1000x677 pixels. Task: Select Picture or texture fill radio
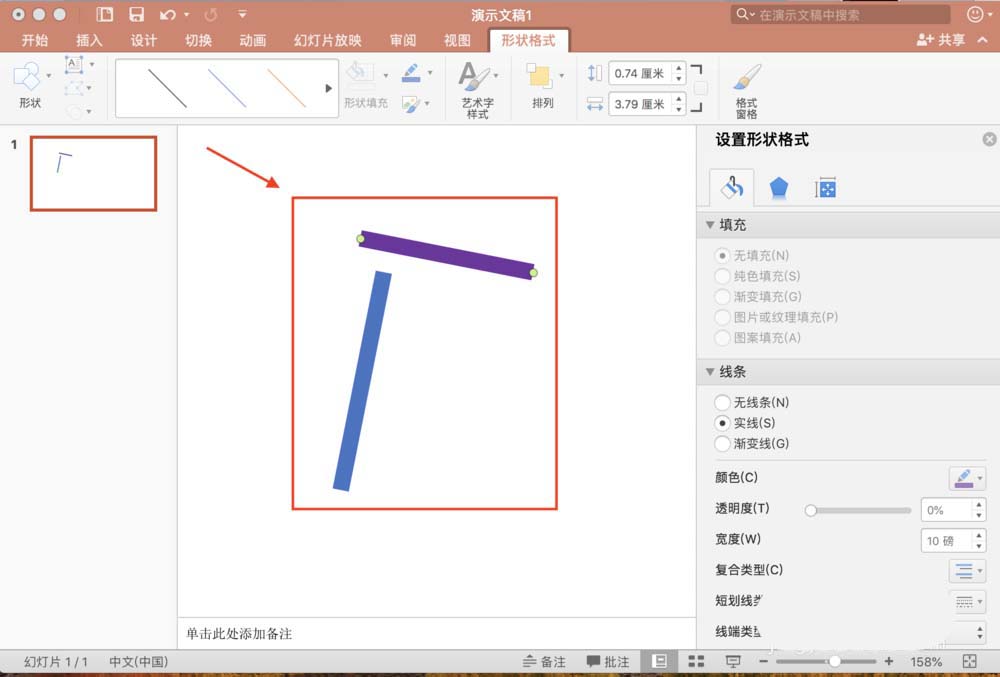click(722, 317)
